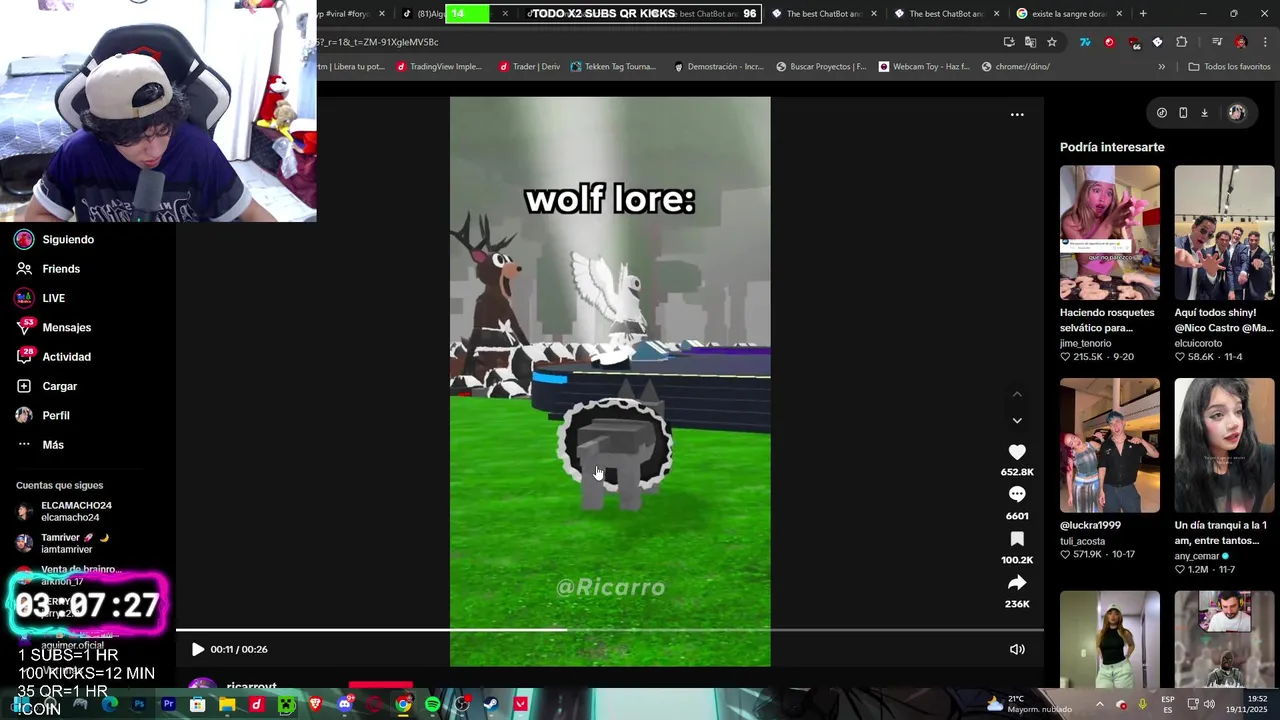Image resolution: width=1280 pixels, height=720 pixels.
Task: Open 'Trader | Deriv' bookmark
Action: [x=529, y=67]
